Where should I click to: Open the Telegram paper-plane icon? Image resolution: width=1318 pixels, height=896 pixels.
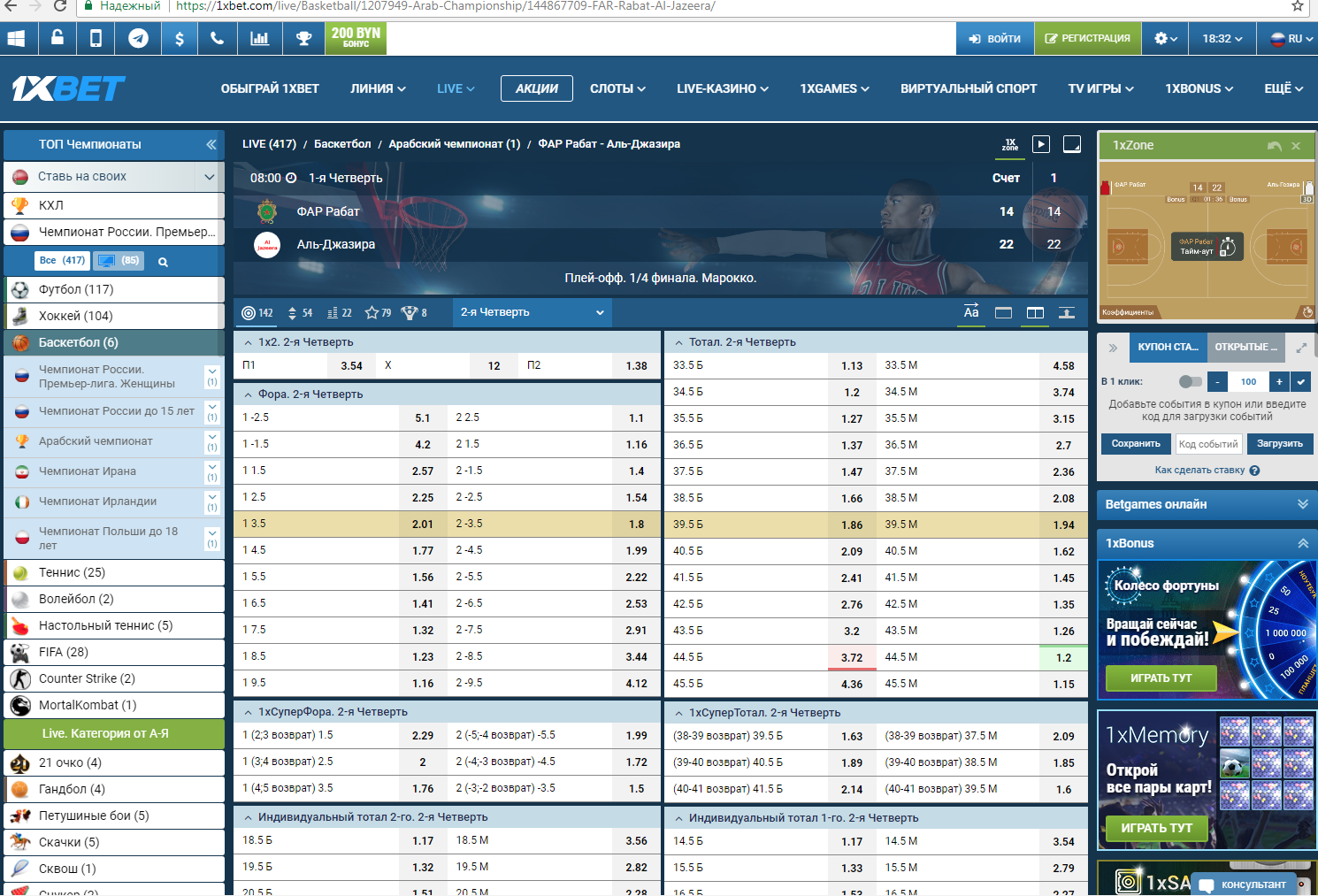point(138,38)
